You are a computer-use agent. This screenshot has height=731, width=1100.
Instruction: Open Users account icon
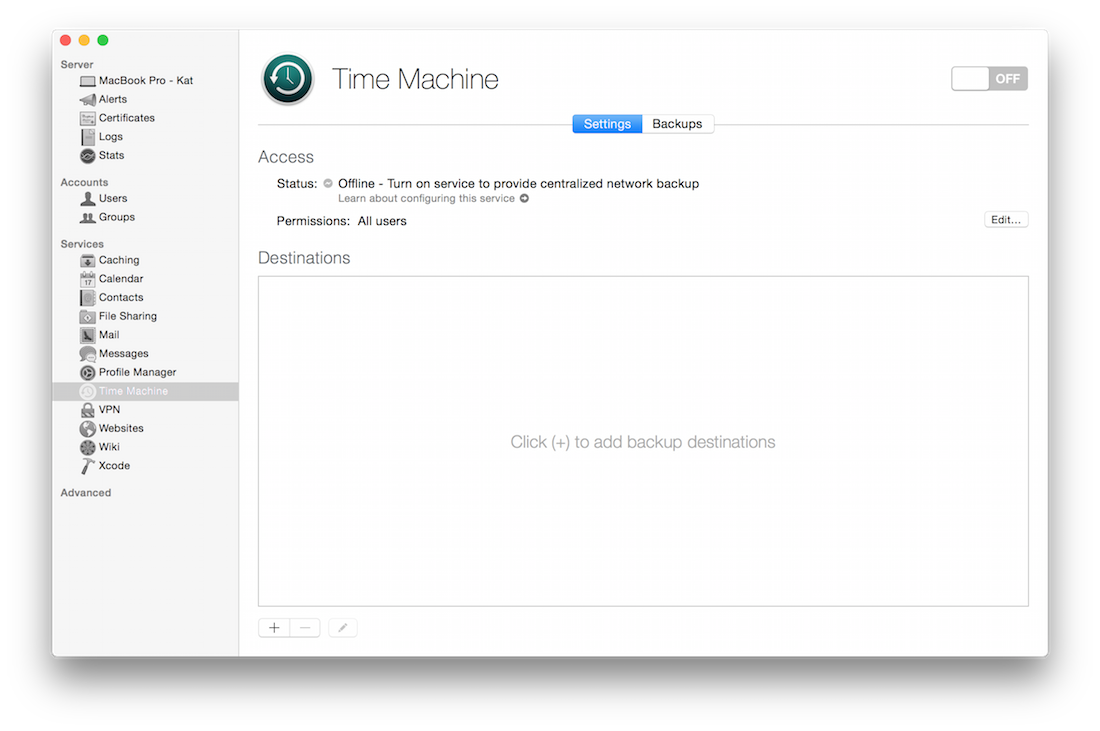(x=88, y=199)
